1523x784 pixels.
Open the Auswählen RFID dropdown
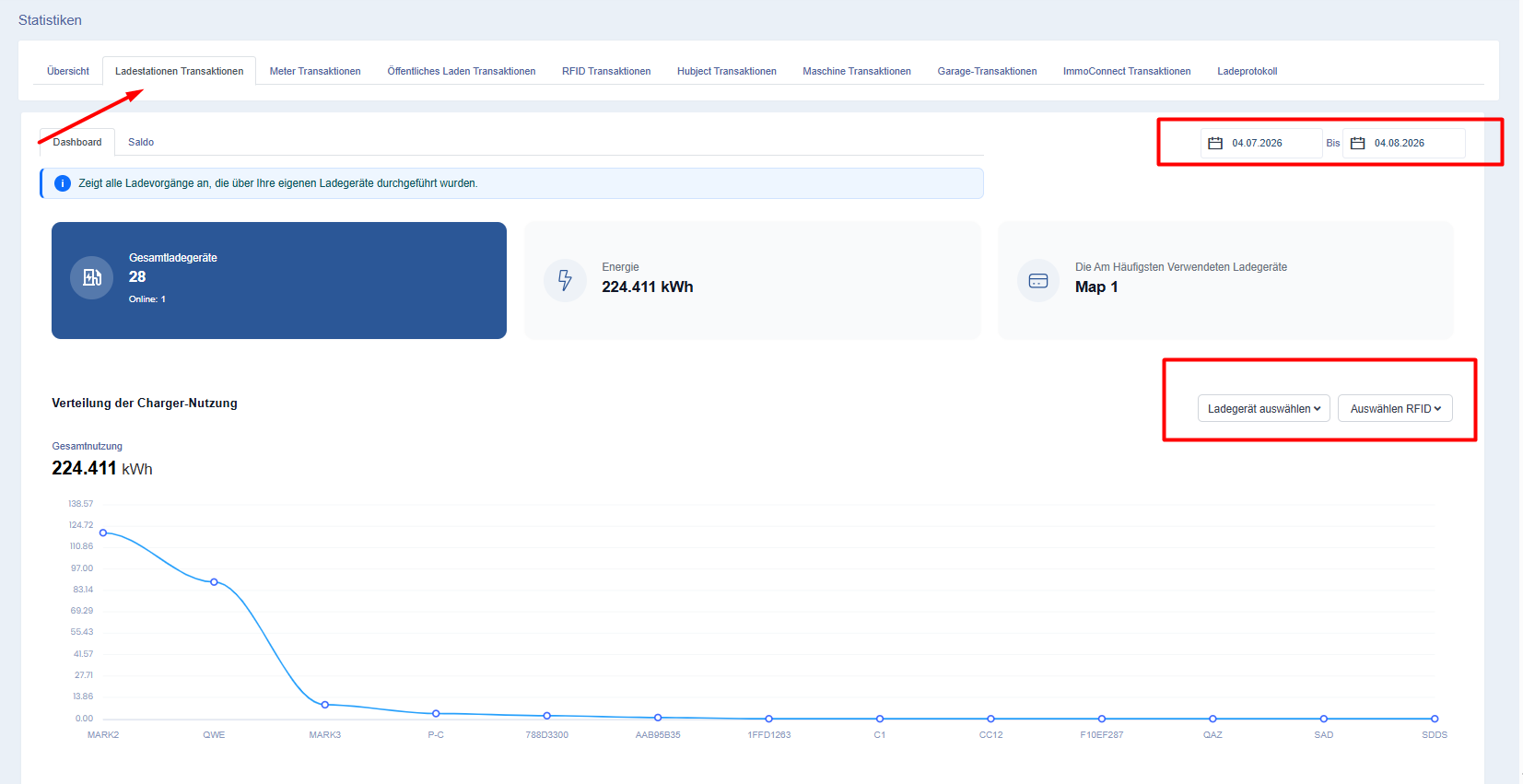1395,408
